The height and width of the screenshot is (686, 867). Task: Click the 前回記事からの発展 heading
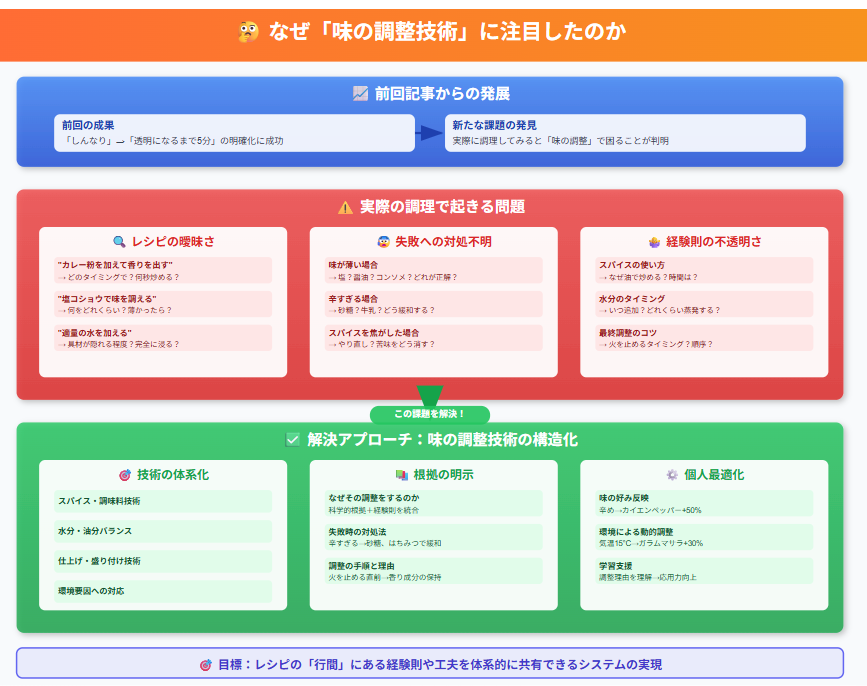click(442, 93)
